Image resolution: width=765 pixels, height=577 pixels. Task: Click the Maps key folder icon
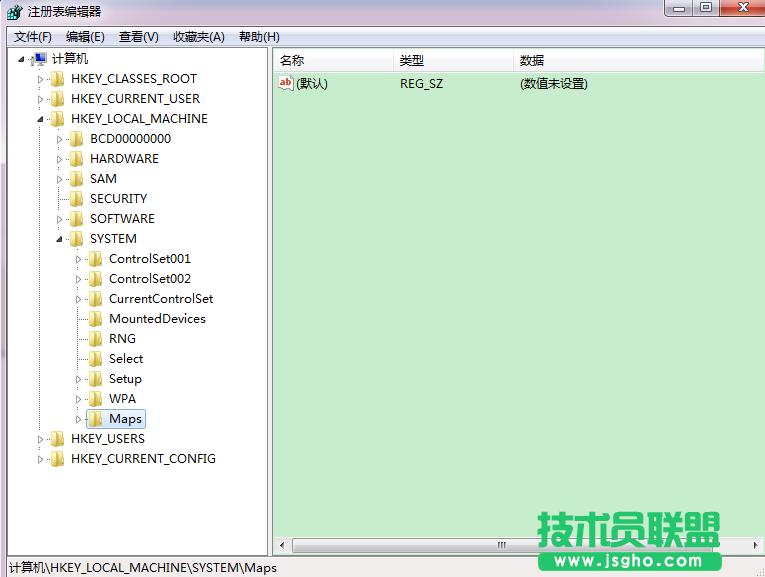tap(96, 419)
